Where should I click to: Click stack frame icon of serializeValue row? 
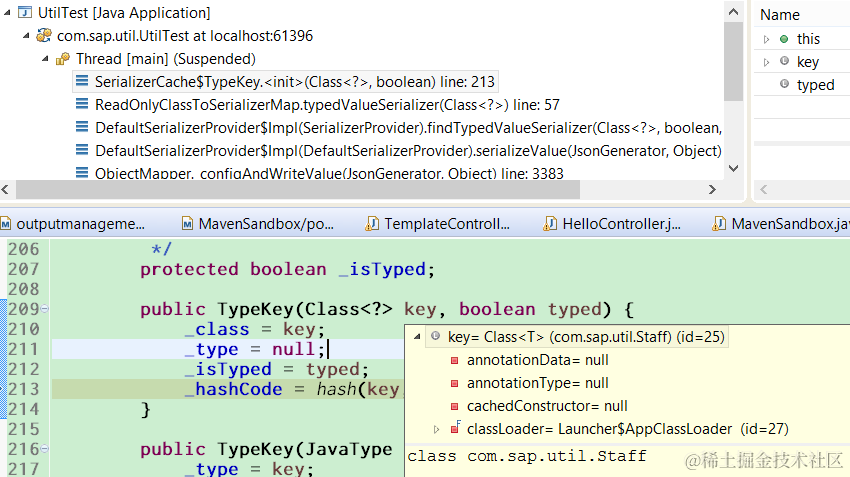82,150
